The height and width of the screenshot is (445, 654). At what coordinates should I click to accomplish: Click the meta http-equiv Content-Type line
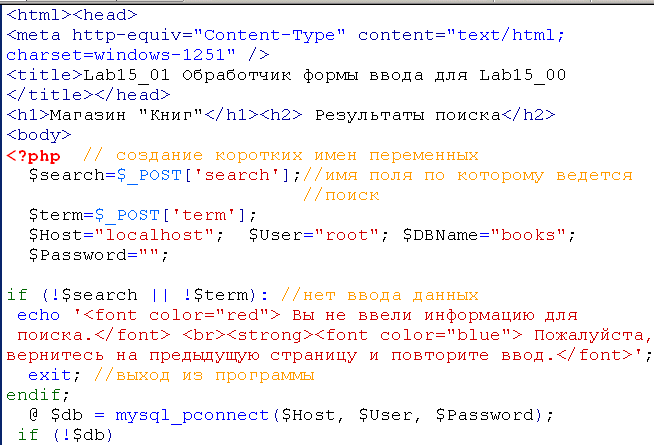click(x=286, y=35)
